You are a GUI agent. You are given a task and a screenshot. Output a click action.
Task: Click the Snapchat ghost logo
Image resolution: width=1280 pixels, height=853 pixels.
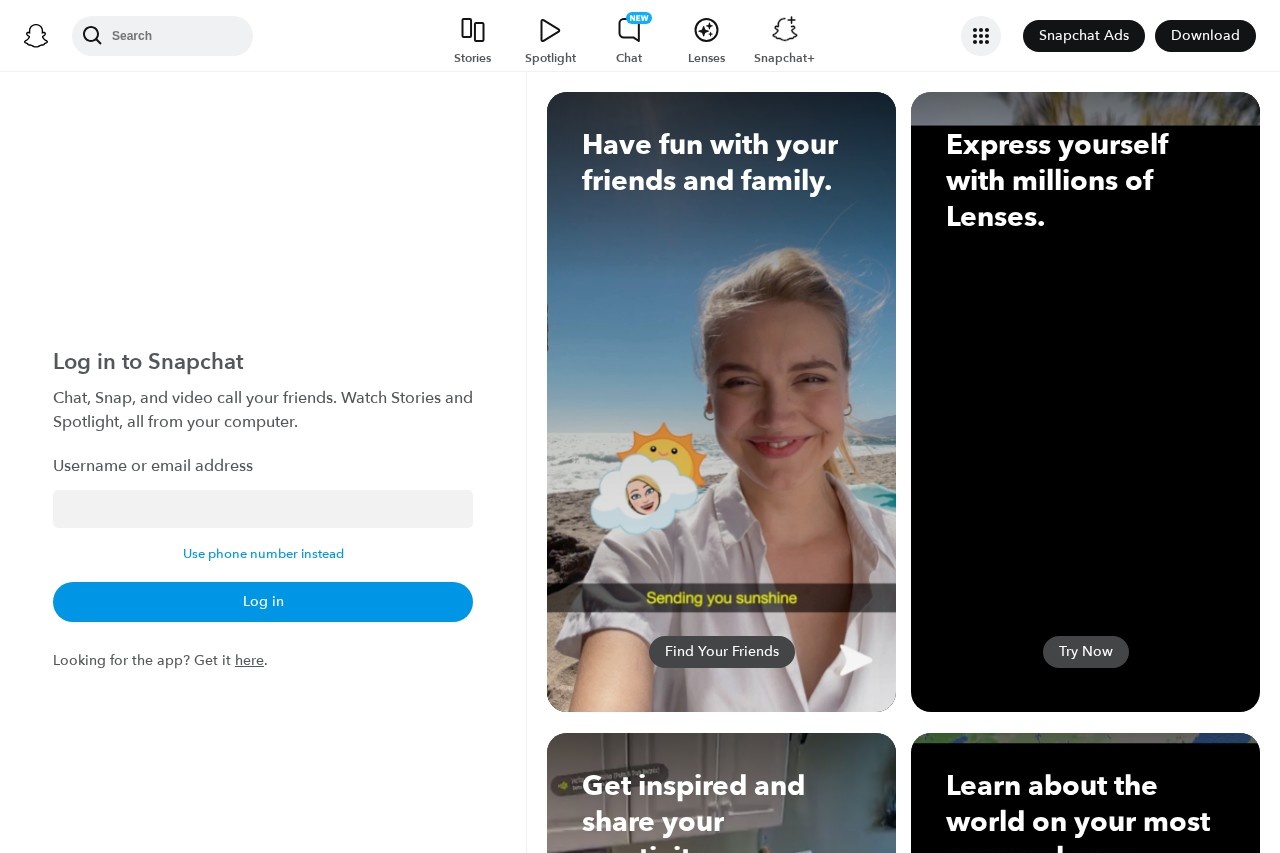pyautogui.click(x=36, y=36)
